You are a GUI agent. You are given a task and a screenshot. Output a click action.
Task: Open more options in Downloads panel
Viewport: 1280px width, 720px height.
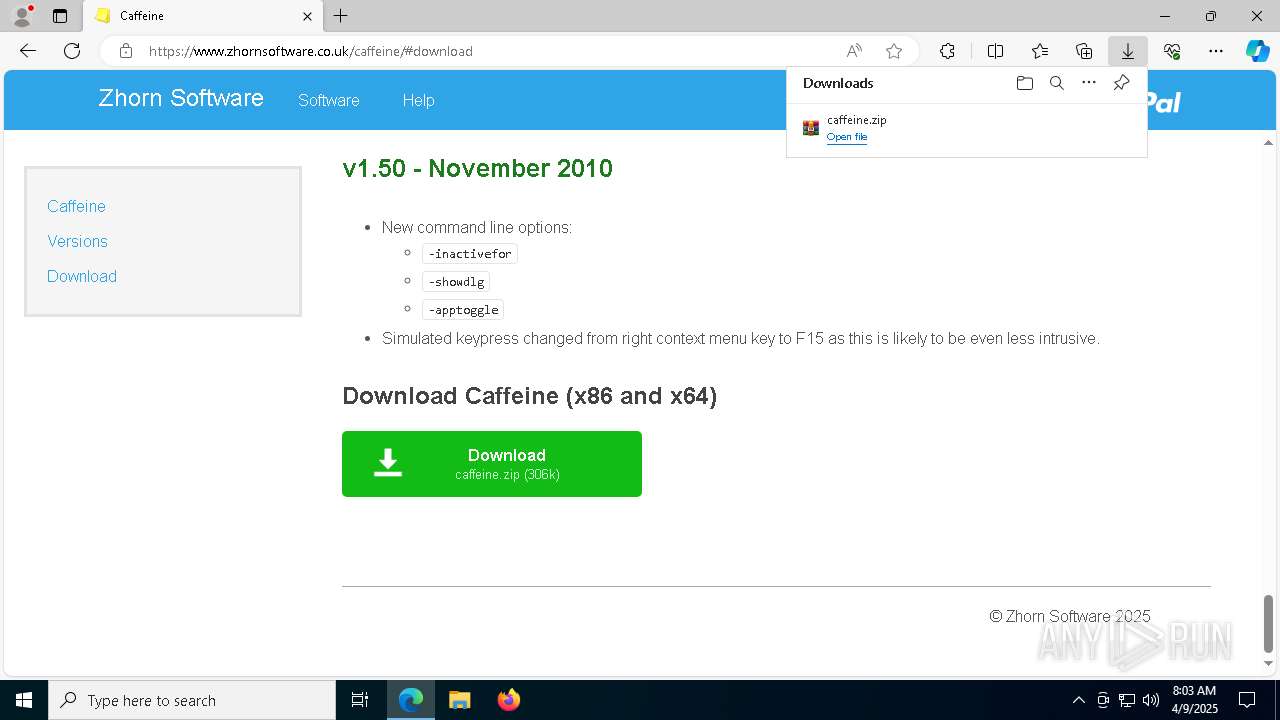1089,83
